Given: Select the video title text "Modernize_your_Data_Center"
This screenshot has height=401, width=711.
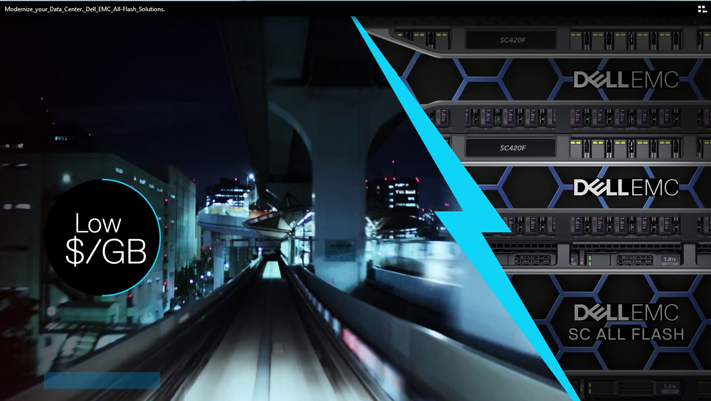Looking at the screenshot, I should pyautogui.click(x=42, y=9).
